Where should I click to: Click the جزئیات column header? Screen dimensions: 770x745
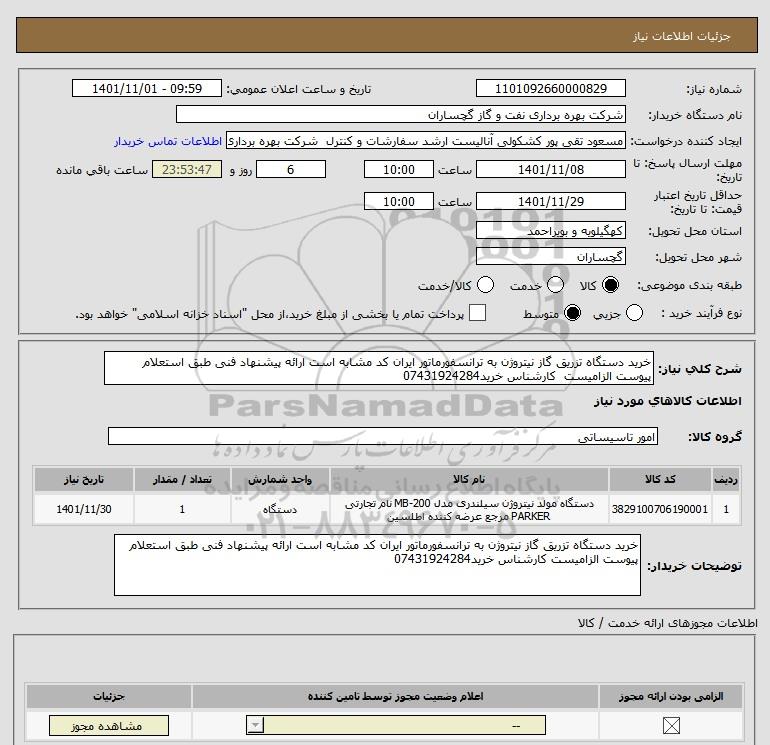click(x=109, y=697)
